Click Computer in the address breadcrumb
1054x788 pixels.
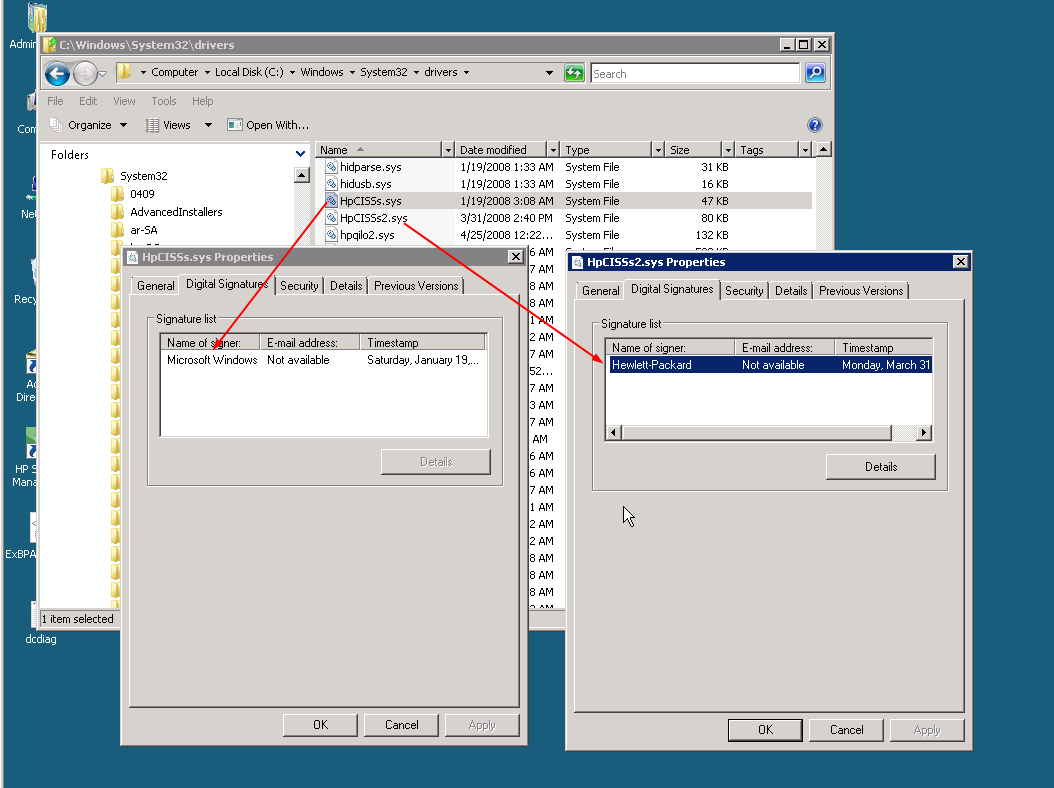[174, 72]
